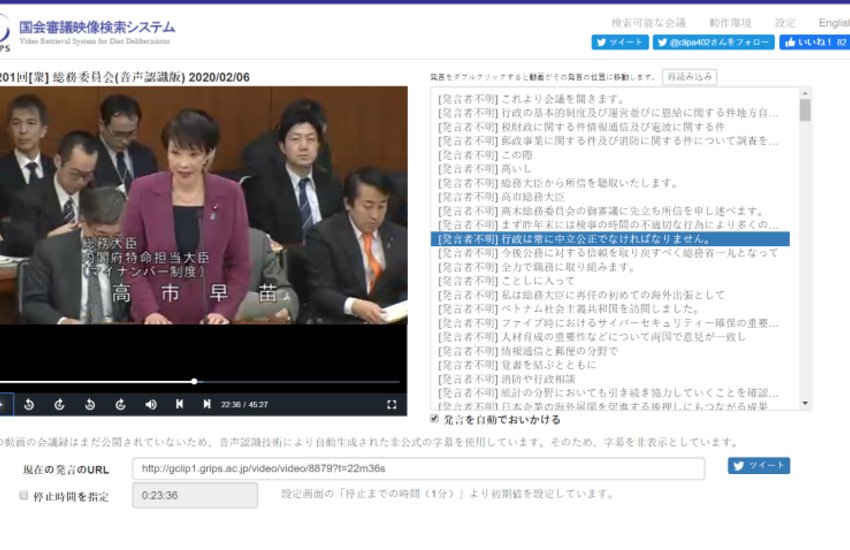
Task: Click the rewind icon between the two forward icons
Action: (90, 404)
